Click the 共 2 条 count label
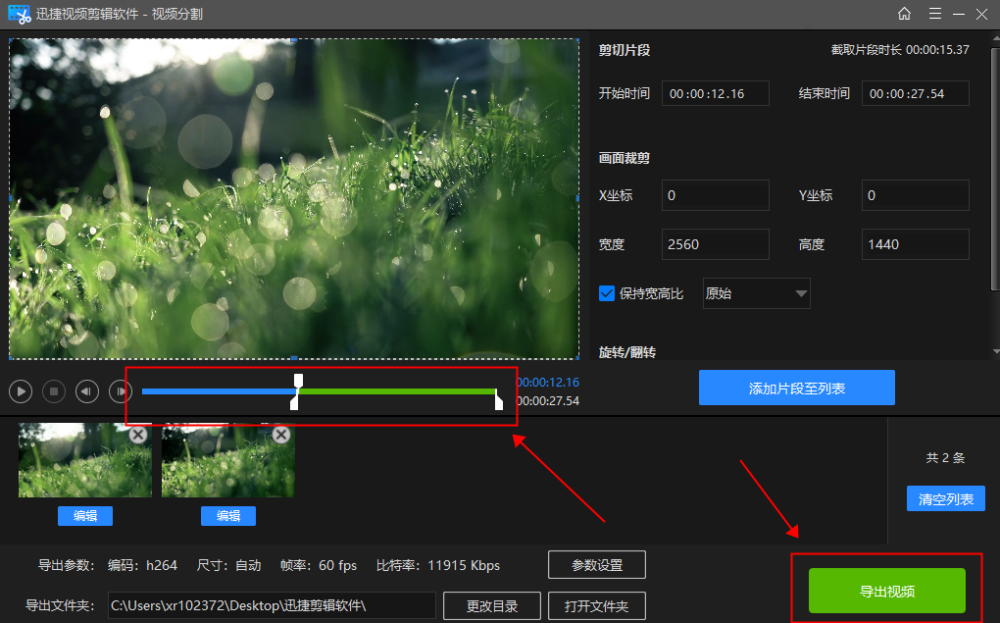This screenshot has width=1000, height=623. click(x=945, y=458)
